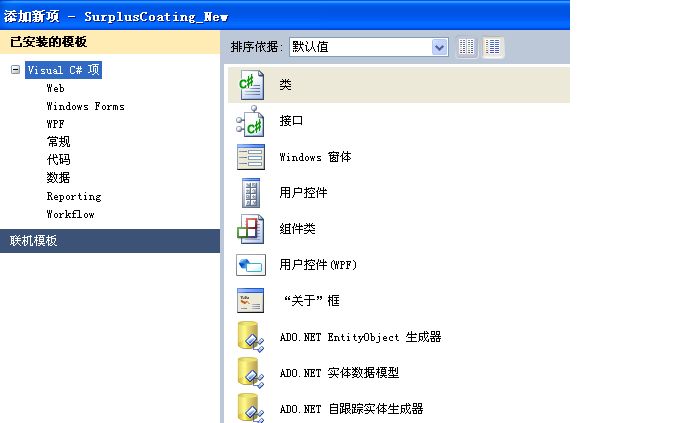Click ADO.NET EntityObject 生成器 label
This screenshot has height=423, width=683.
[x=360, y=337]
